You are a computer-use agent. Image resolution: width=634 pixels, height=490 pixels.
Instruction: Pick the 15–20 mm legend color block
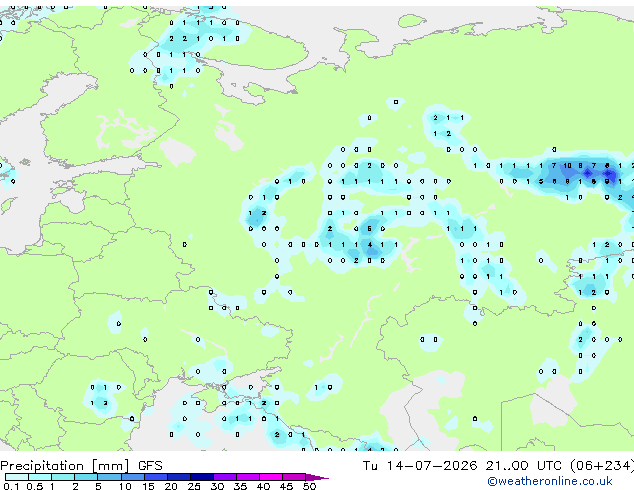point(156,477)
